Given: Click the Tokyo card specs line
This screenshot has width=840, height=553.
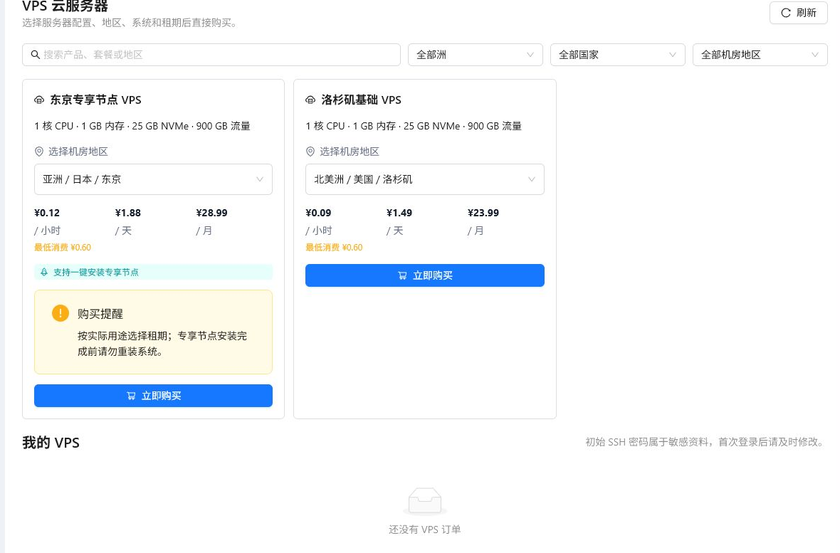Looking at the screenshot, I should click(142, 126).
